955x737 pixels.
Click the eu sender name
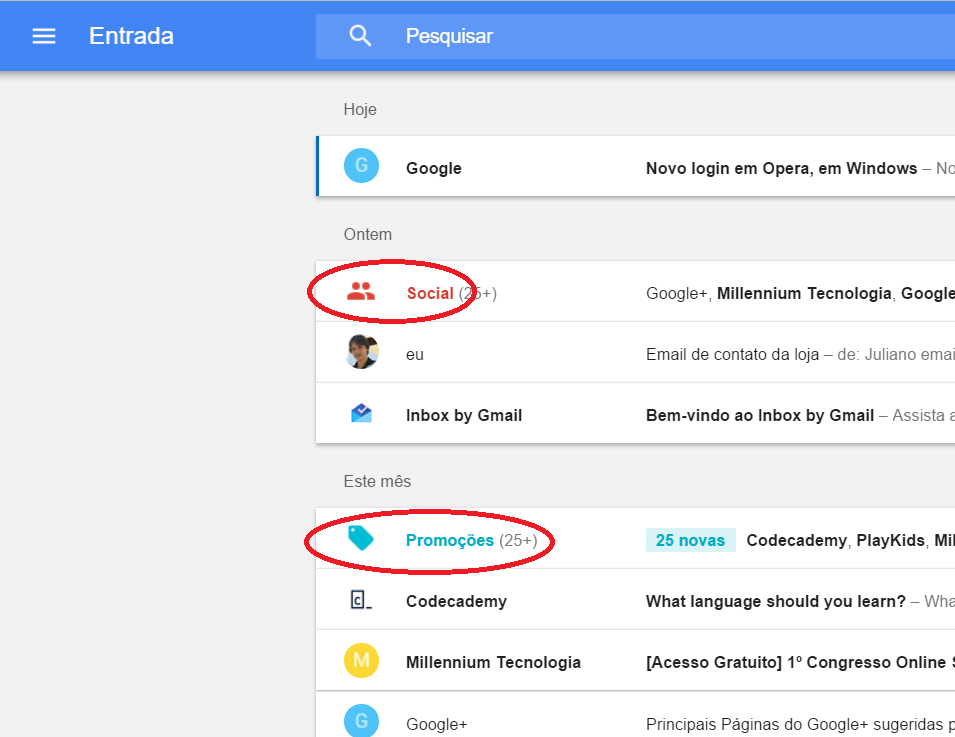(415, 354)
